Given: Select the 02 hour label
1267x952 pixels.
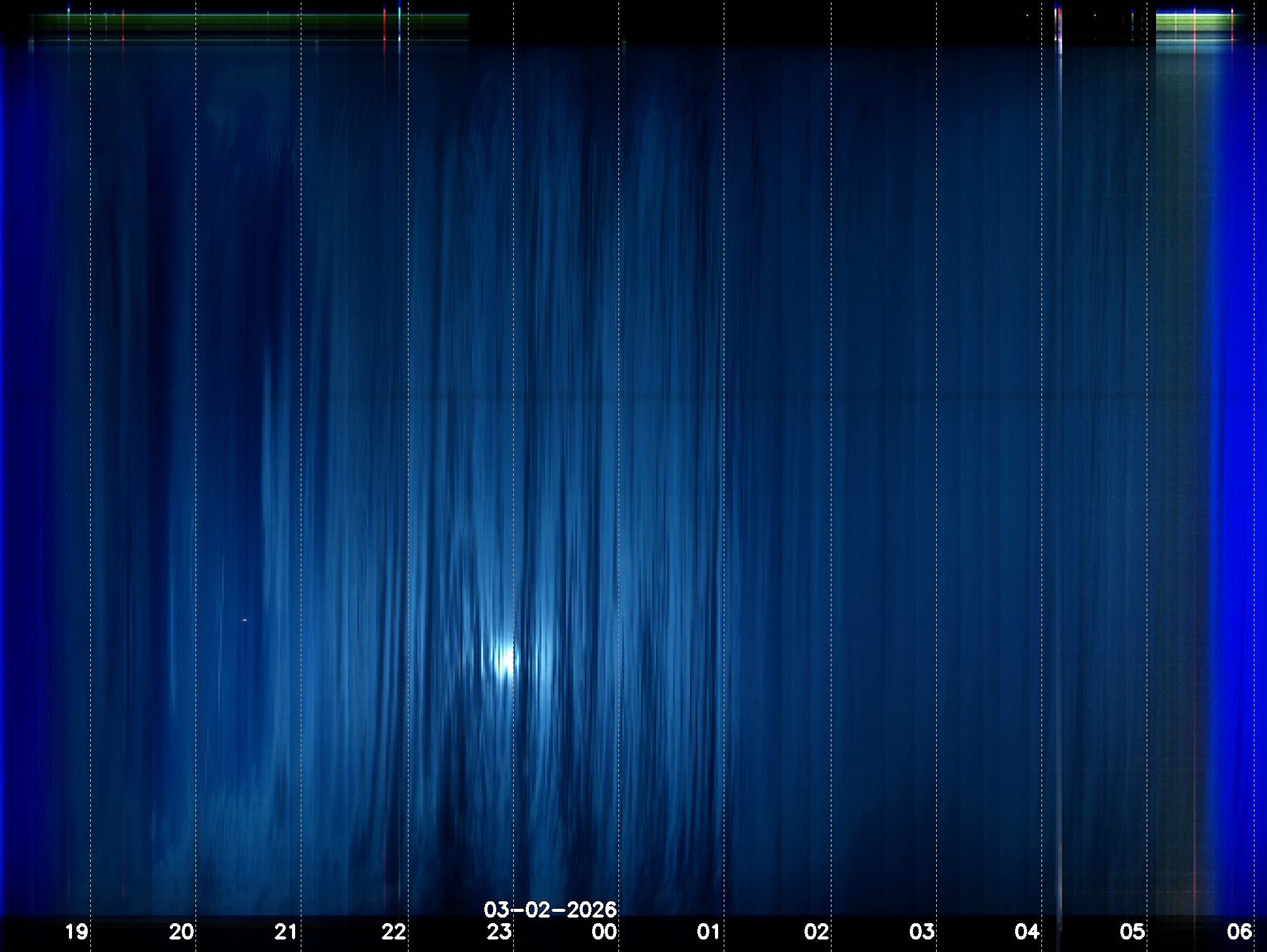Looking at the screenshot, I should tap(816, 932).
